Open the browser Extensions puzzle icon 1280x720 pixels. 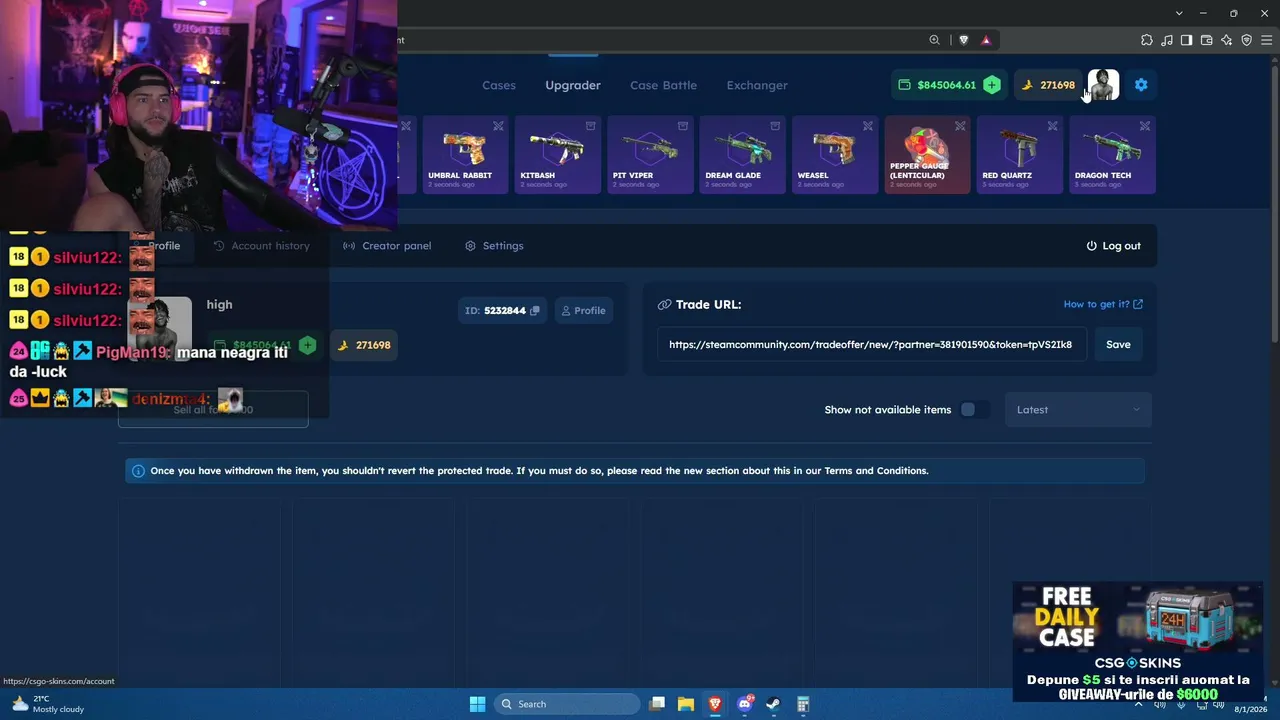[x=1147, y=40]
